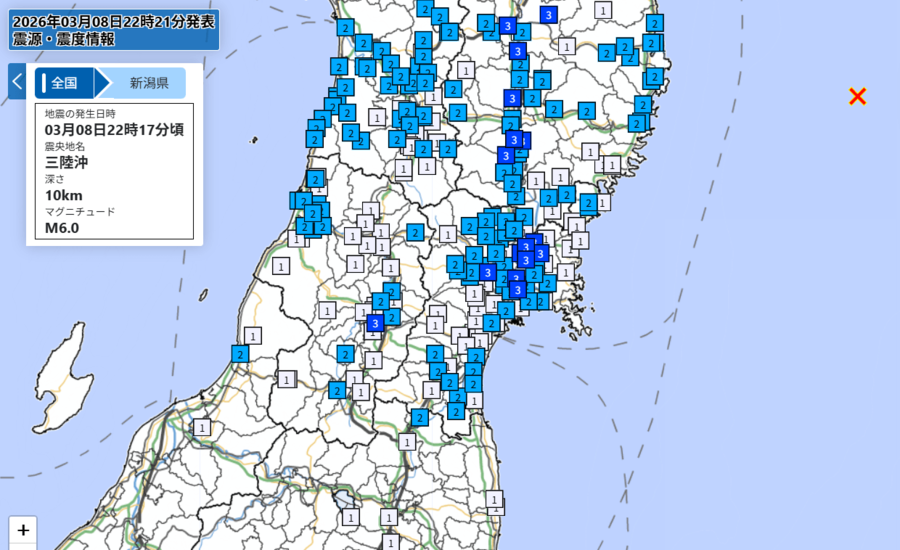
Task: Click the intensity 1 marker just above the coastal 2 near Sado
Action: pos(253,335)
